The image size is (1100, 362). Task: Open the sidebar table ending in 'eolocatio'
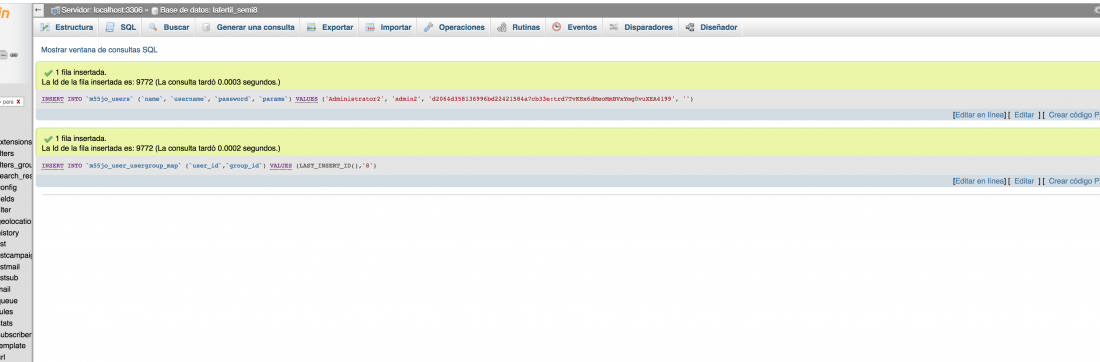tap(15, 222)
